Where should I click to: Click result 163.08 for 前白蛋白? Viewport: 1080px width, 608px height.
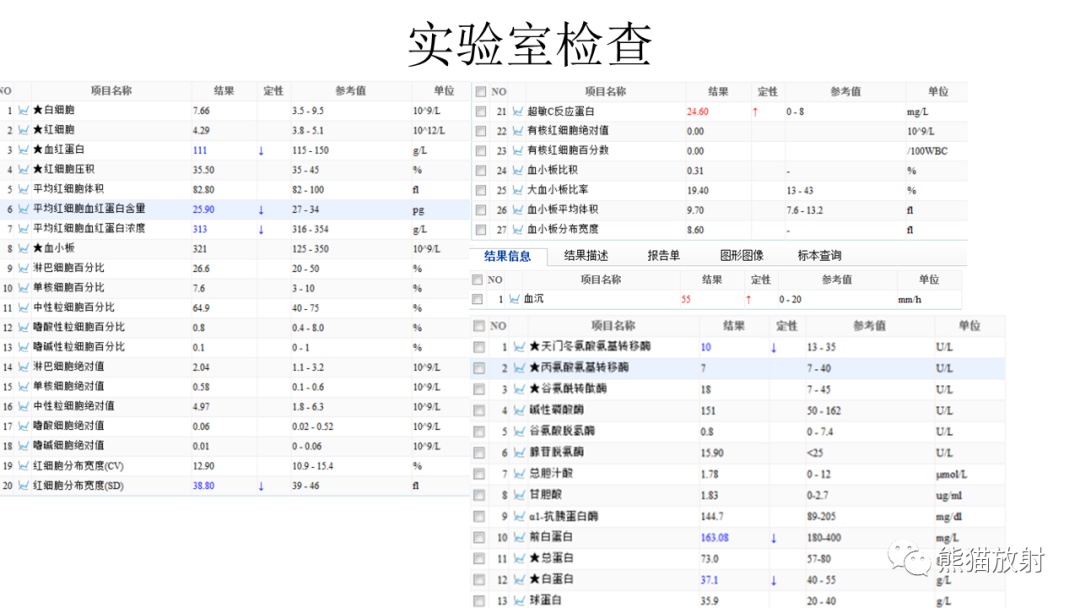click(715, 538)
